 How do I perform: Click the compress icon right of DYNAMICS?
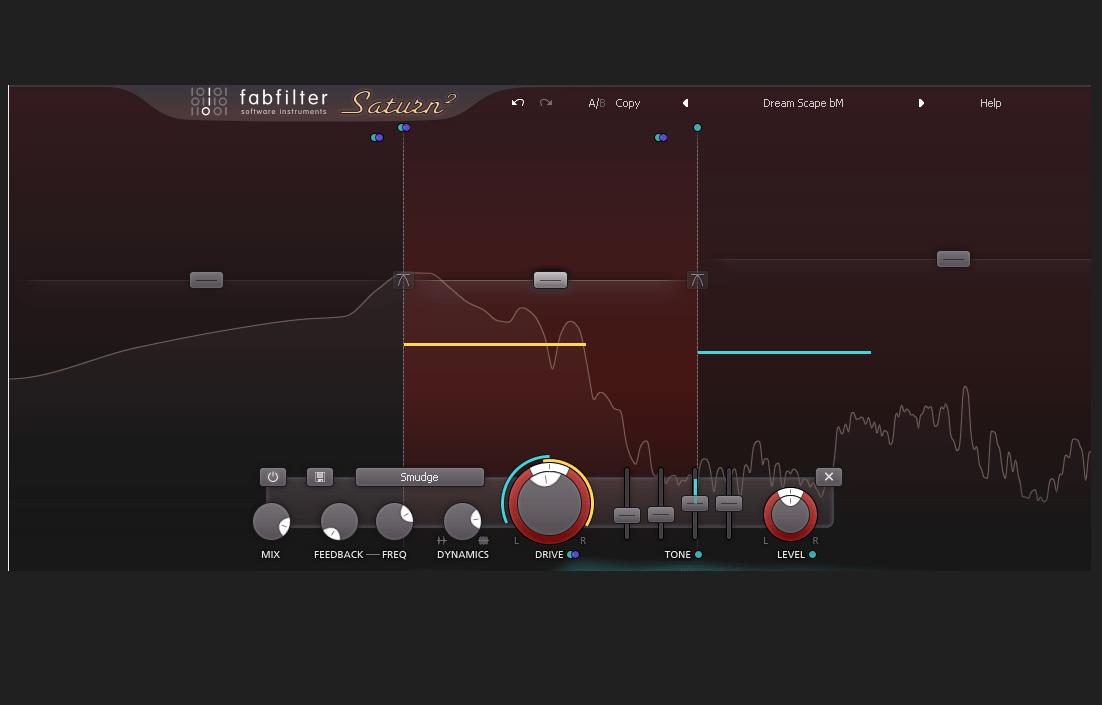(x=484, y=541)
